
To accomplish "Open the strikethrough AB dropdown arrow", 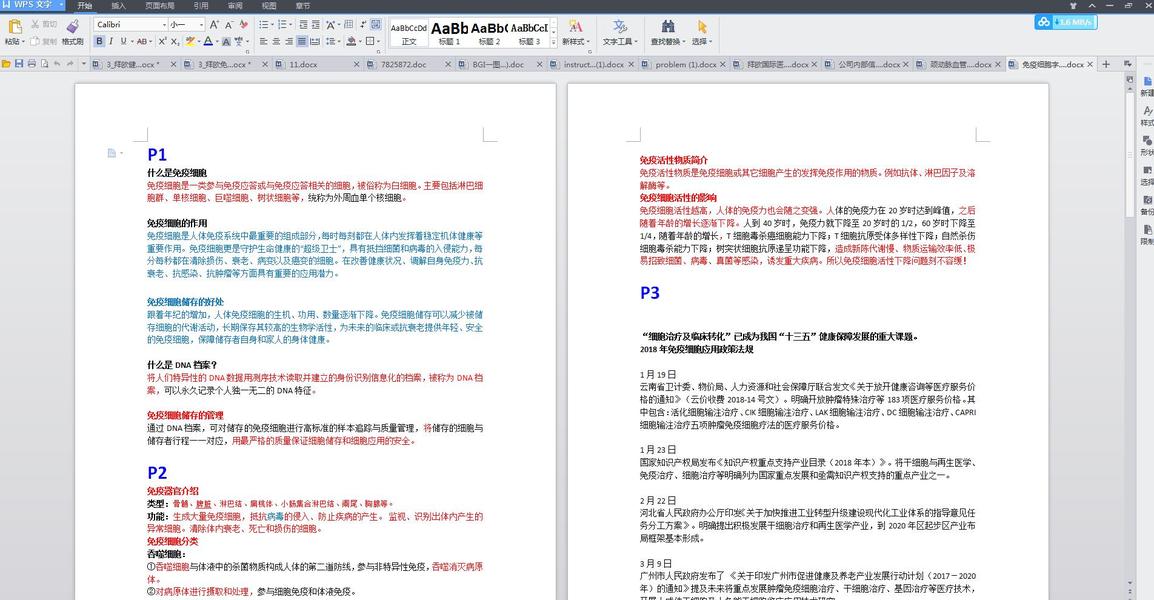I will pos(150,41).
